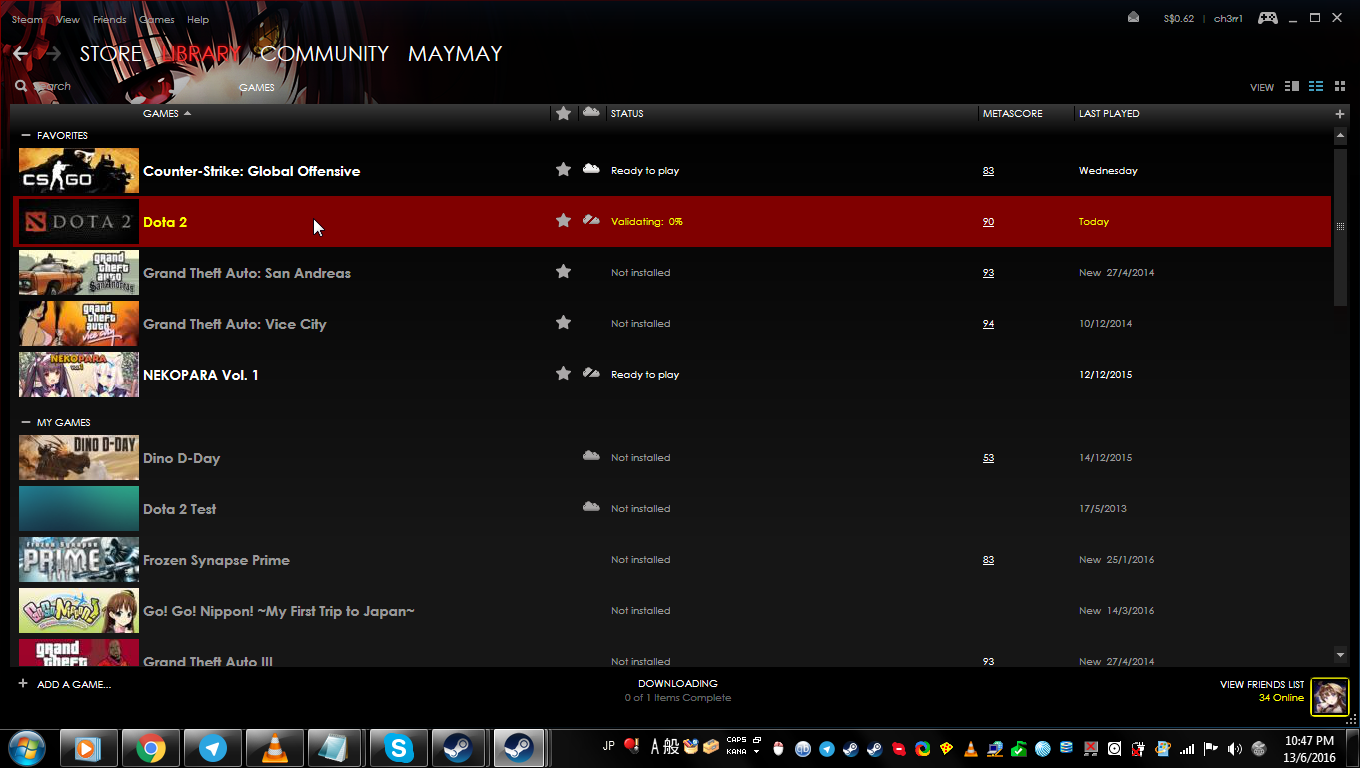The width and height of the screenshot is (1360, 768).
Task: Open Telegram from the taskbar
Action: click(213, 748)
